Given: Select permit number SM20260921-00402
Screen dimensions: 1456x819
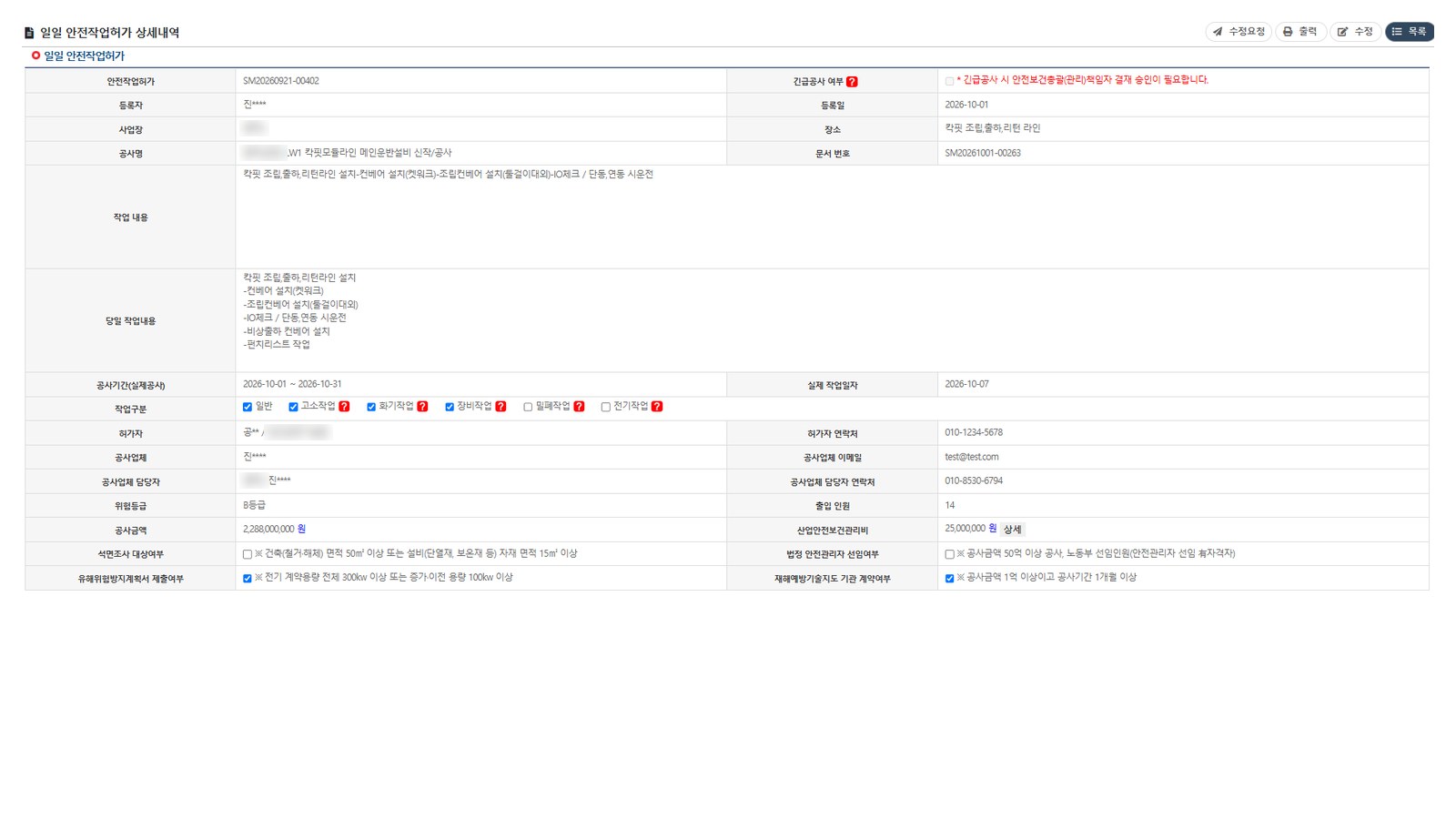Looking at the screenshot, I should pyautogui.click(x=281, y=81).
